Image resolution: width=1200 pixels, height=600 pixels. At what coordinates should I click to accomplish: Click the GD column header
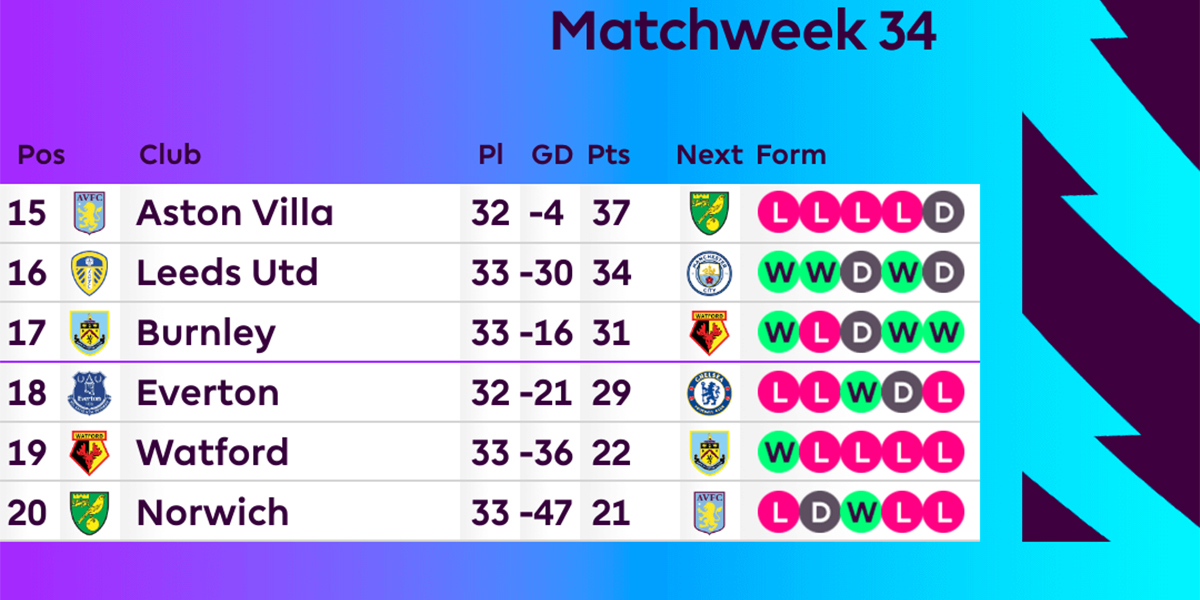pyautogui.click(x=552, y=155)
